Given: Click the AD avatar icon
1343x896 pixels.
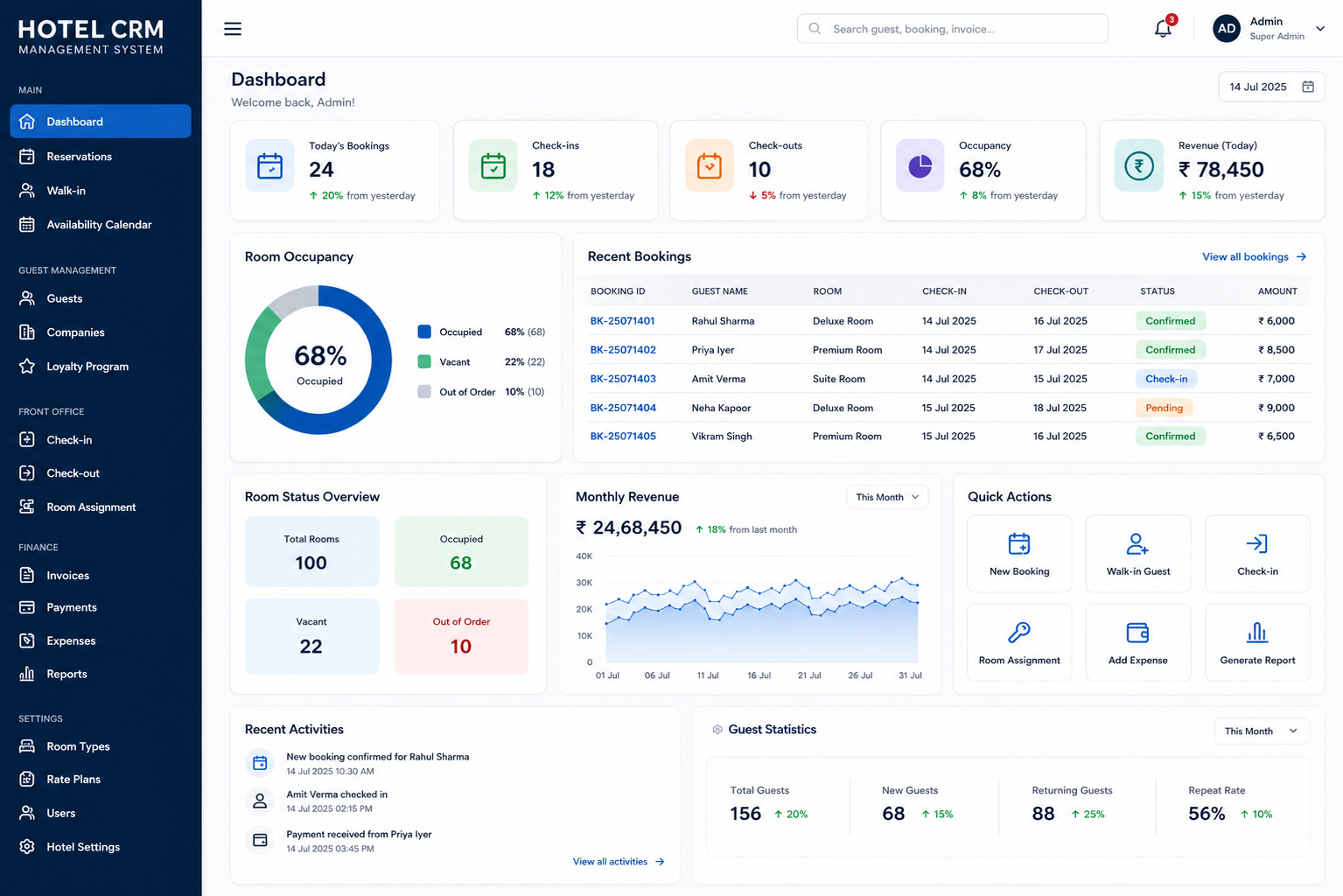Looking at the screenshot, I should [x=1227, y=29].
